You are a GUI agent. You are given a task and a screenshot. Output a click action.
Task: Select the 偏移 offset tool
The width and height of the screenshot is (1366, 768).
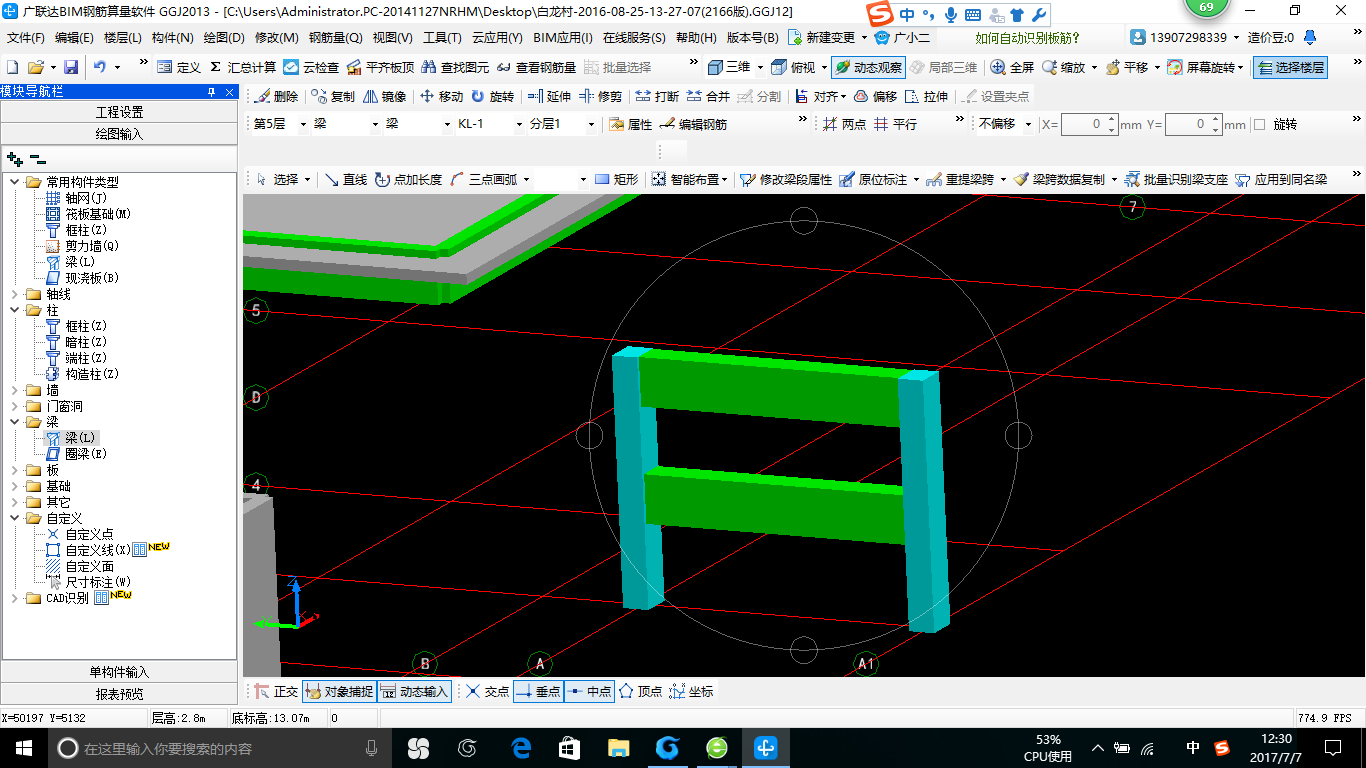[876, 97]
